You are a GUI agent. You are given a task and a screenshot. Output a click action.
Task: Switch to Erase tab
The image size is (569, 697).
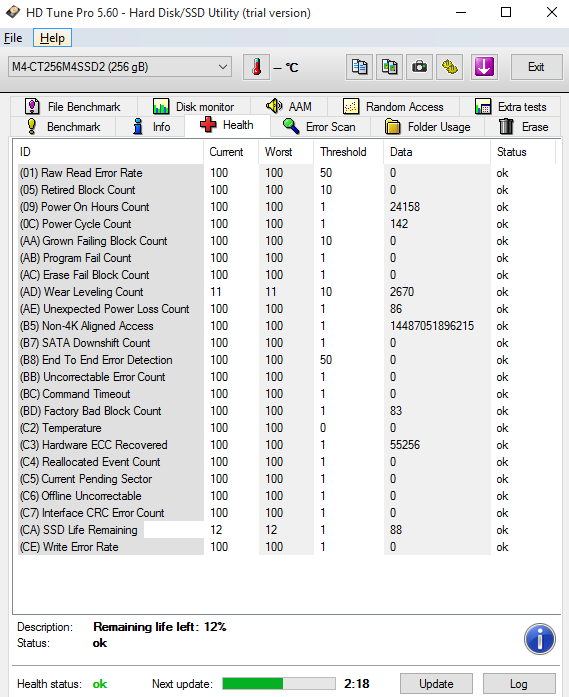pos(524,127)
